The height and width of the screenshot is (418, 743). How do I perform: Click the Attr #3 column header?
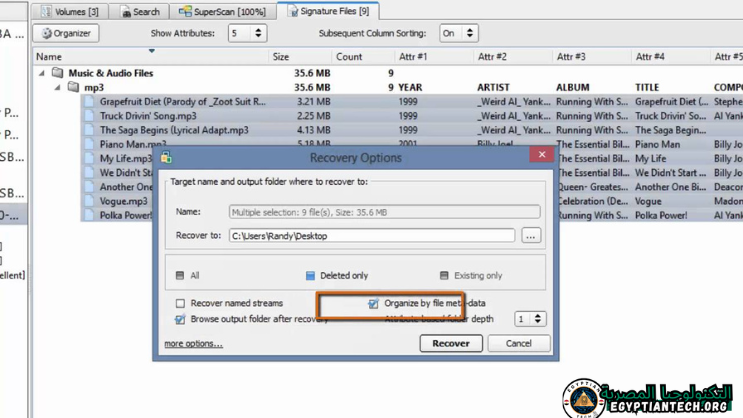point(571,57)
